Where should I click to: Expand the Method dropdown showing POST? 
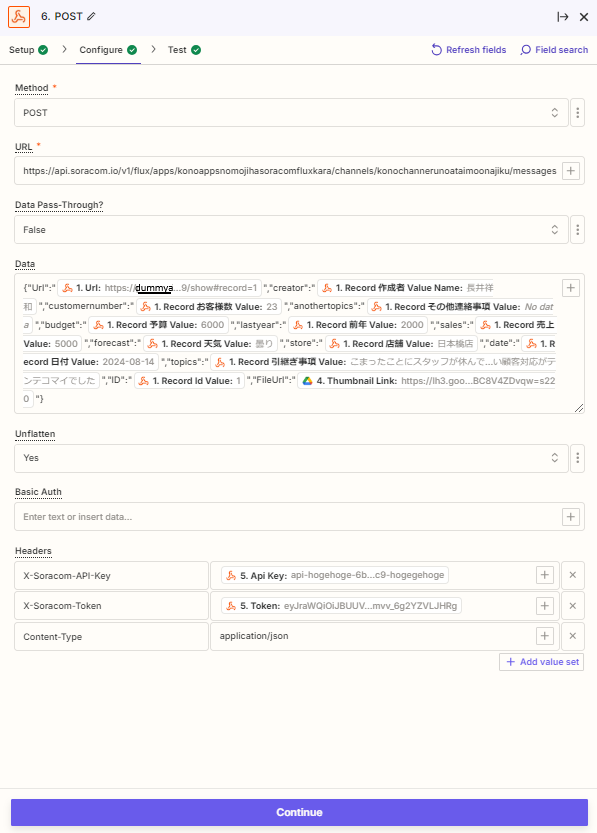pyautogui.click(x=291, y=113)
